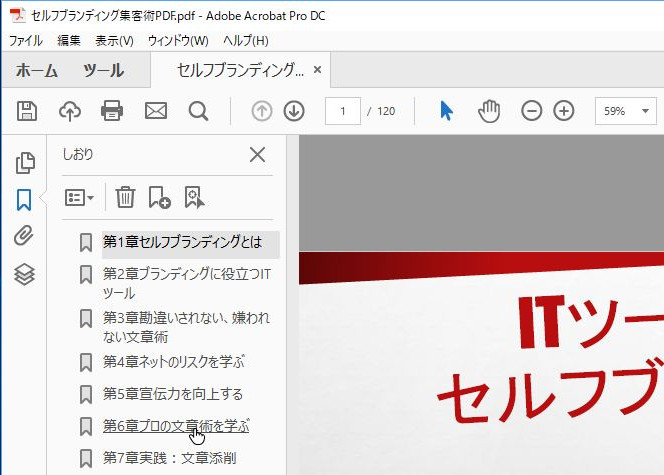Print the document using printer icon

pos(112,111)
